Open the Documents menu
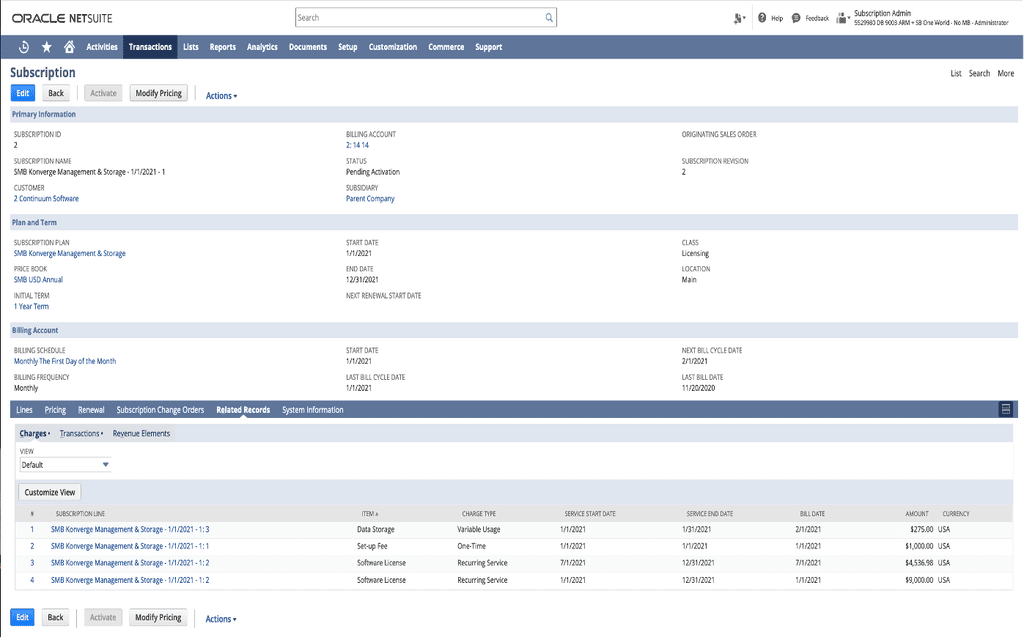 pos(308,47)
